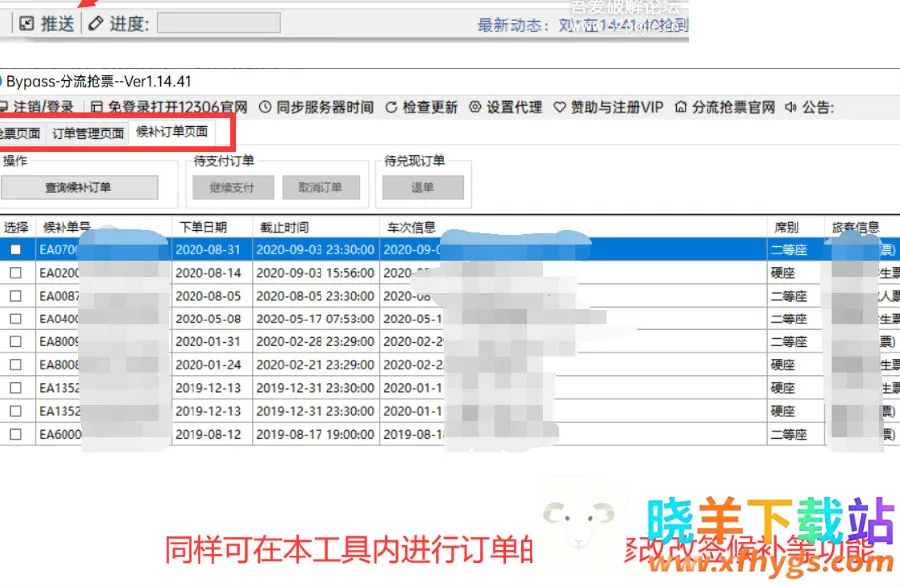
Task: Switch to the 订单管理页面 tab
Action: pos(88,133)
